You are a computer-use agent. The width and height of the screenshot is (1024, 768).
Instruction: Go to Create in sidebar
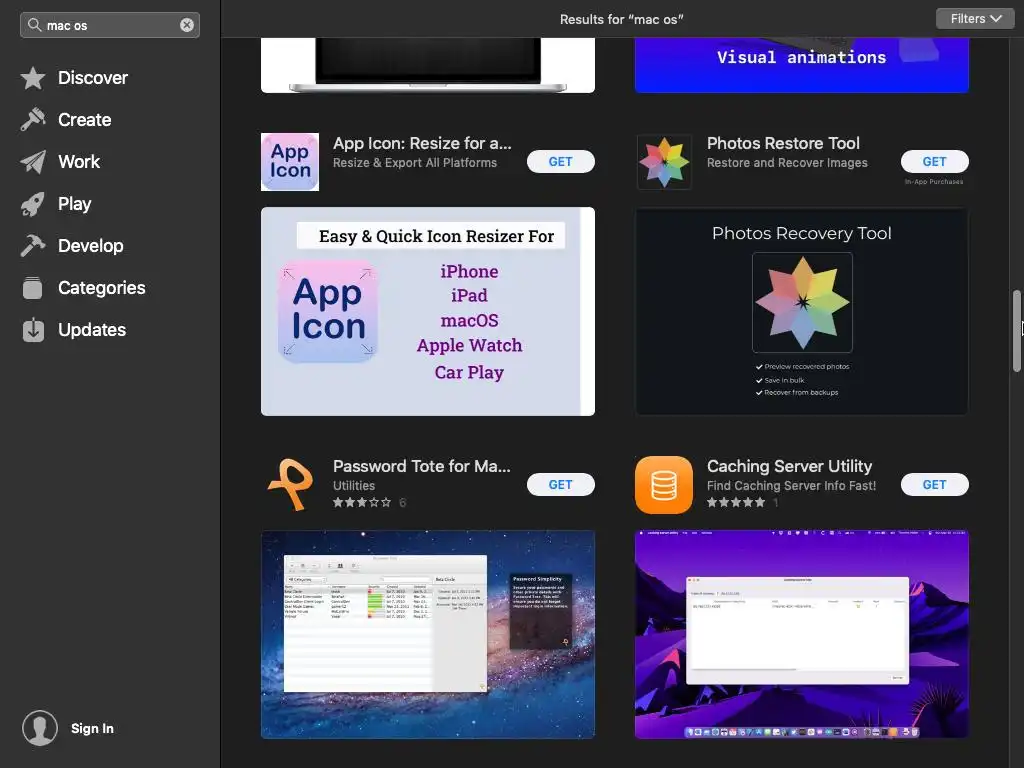point(85,120)
